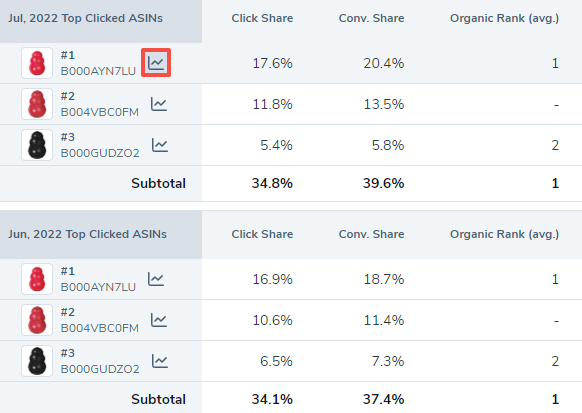Open trend chart for June #3 B000GUDZO2
582x413 pixels.
click(160, 361)
